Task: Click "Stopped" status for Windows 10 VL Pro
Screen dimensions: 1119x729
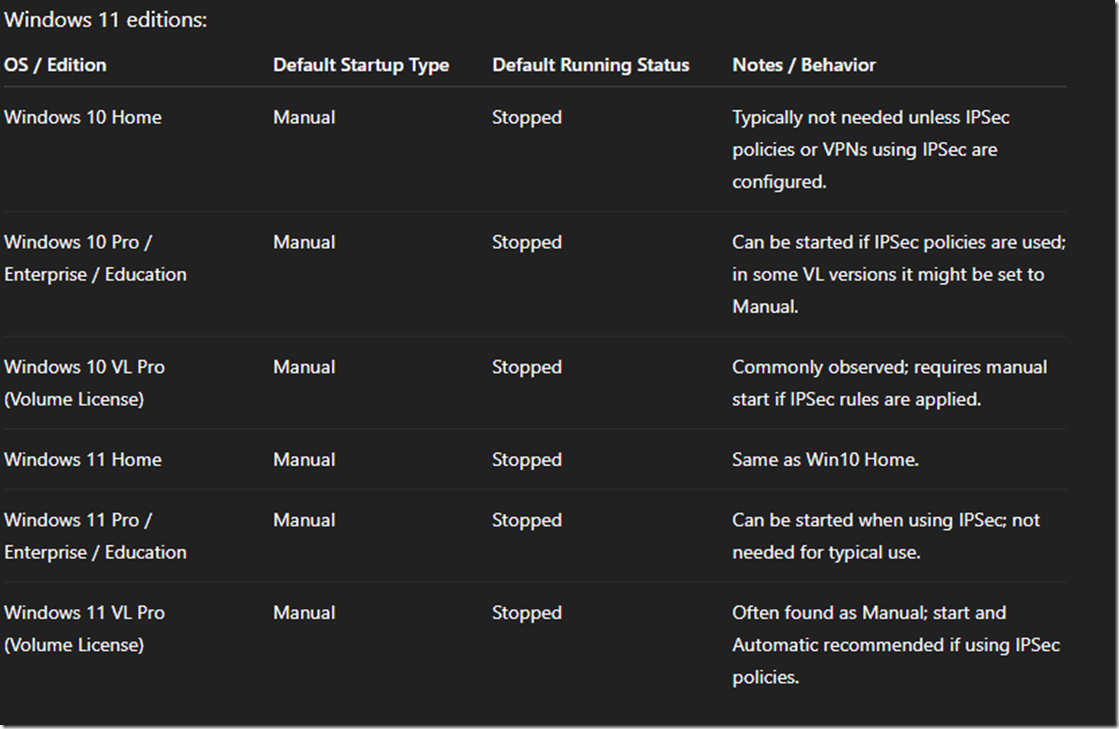Action: [527, 367]
